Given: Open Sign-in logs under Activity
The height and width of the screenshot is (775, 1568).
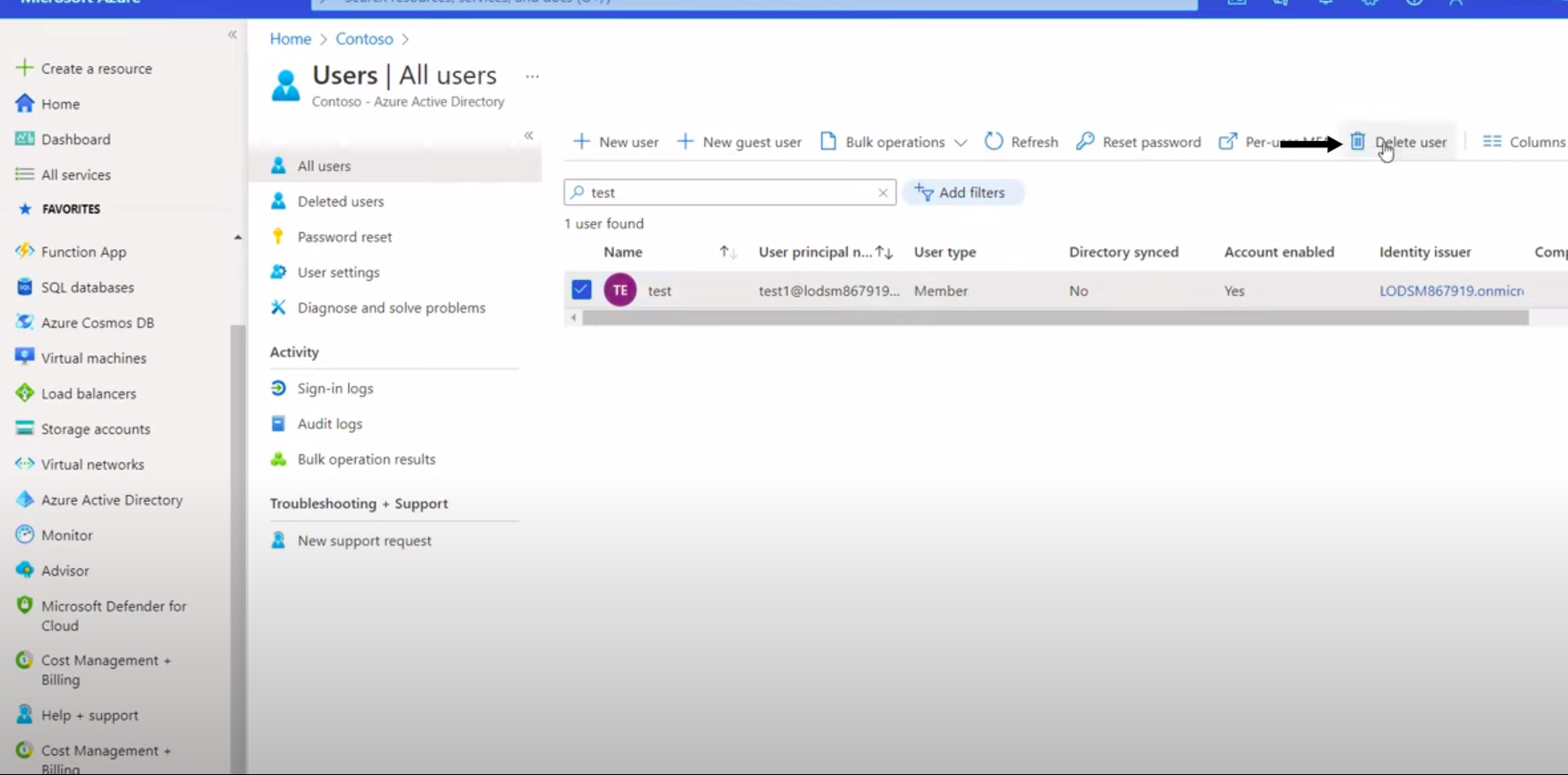Looking at the screenshot, I should coord(335,388).
